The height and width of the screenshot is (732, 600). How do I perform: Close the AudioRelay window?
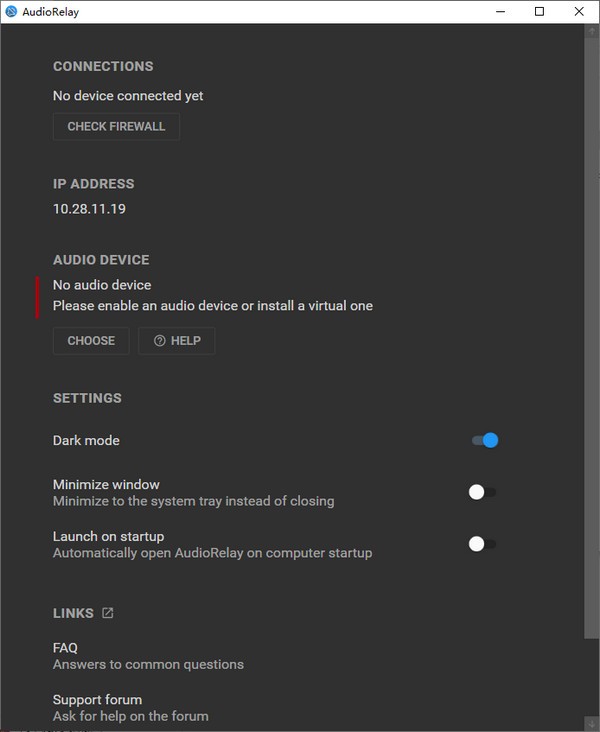click(x=581, y=12)
